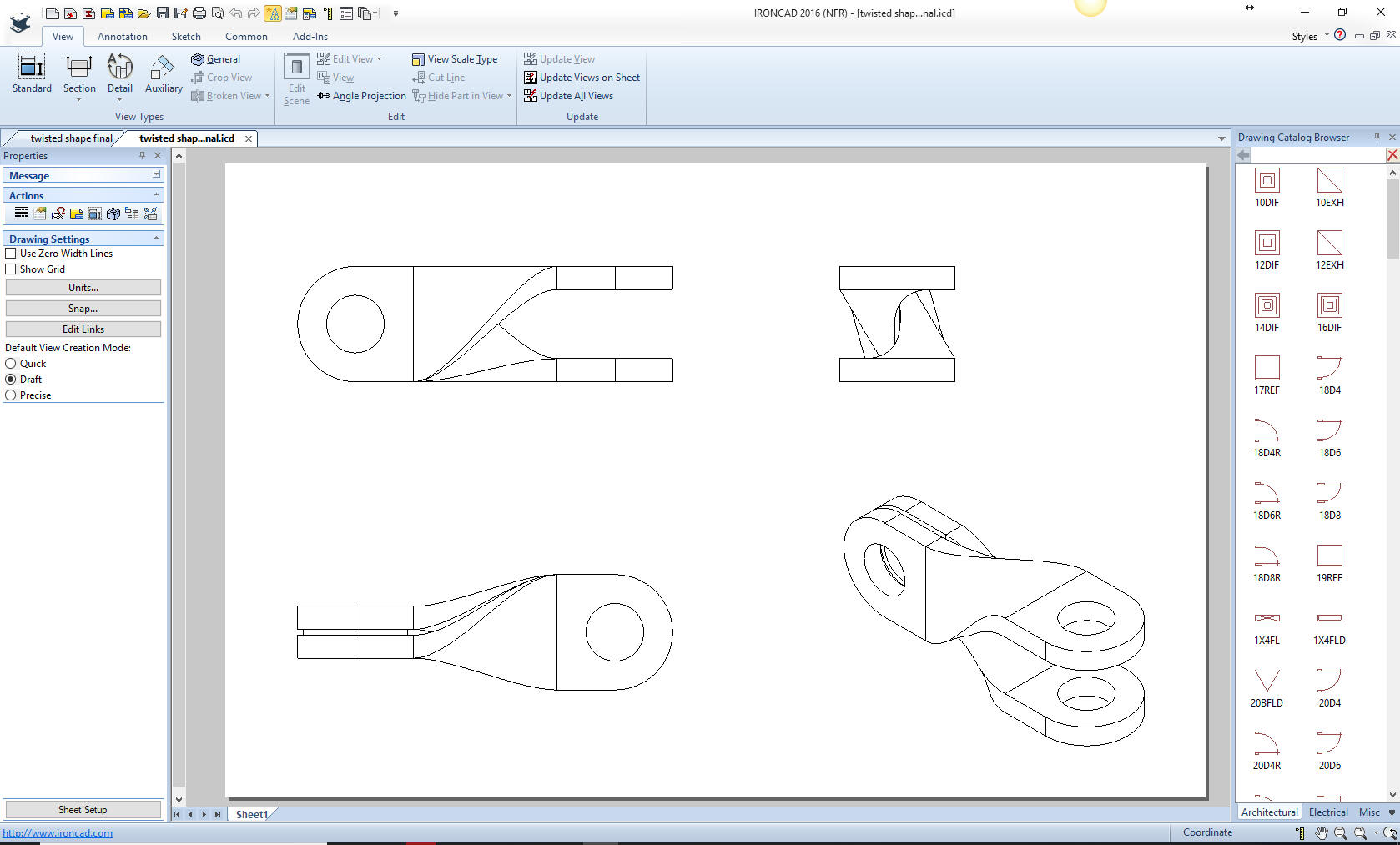This screenshot has height=845, width=1400.
Task: Select Quick view creation mode
Action: [x=11, y=364]
